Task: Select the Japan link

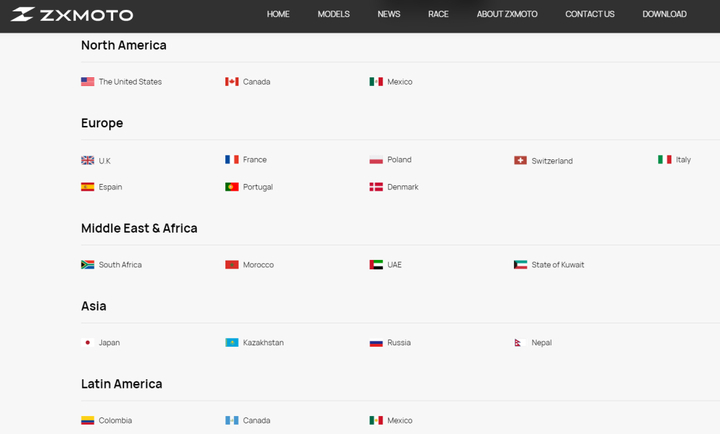Action: tap(109, 343)
